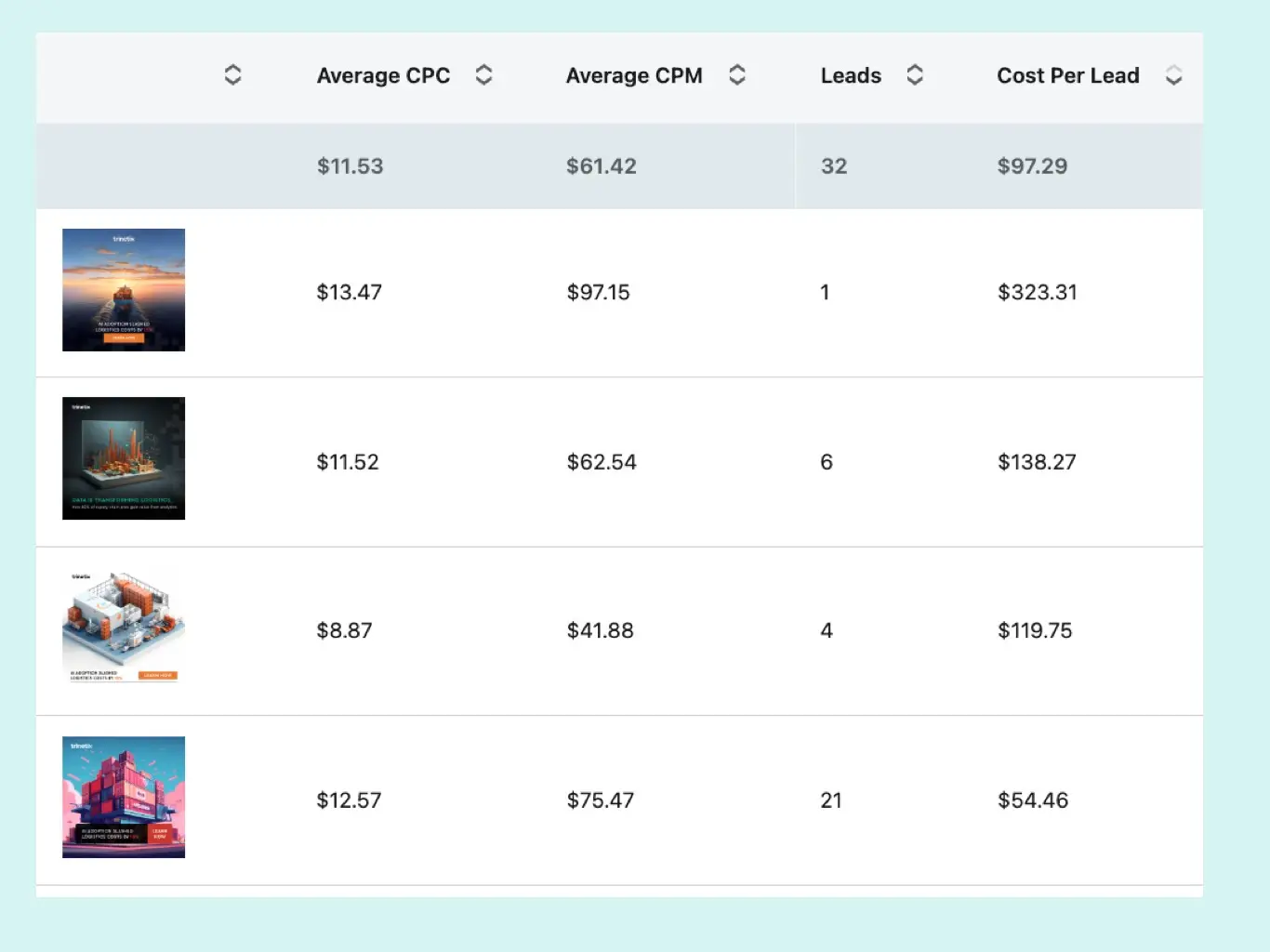Image resolution: width=1270 pixels, height=952 pixels.
Task: Open the ship at sunset ad thumbnail
Action: click(124, 290)
